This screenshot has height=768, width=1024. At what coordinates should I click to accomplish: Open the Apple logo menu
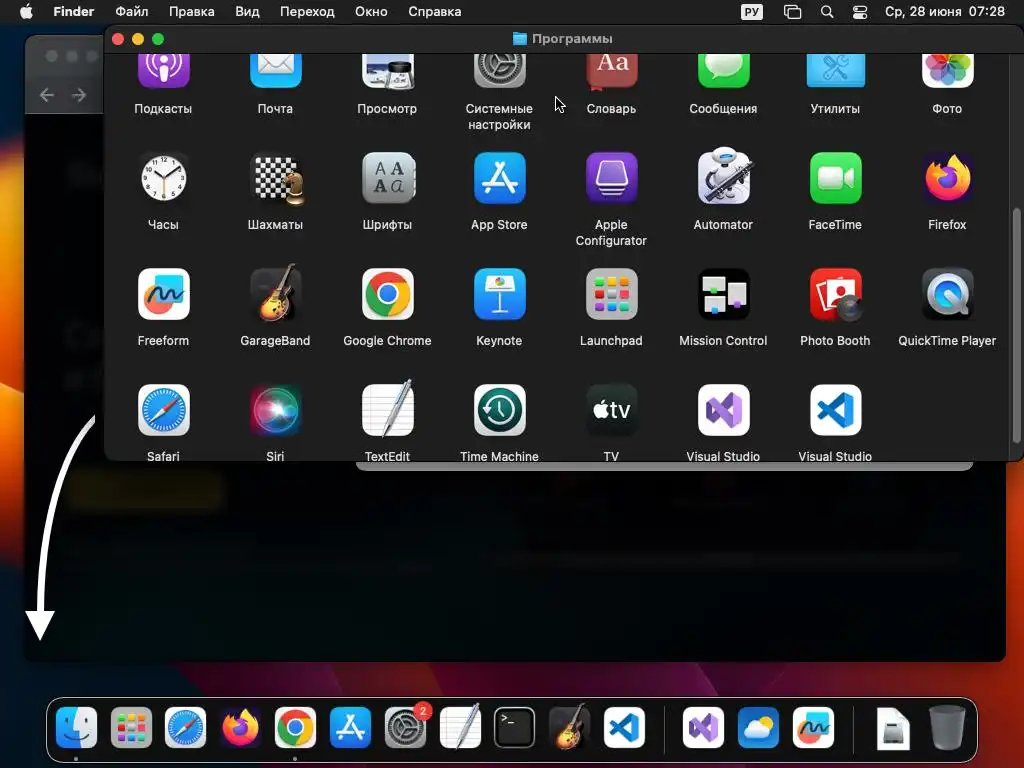[26, 12]
